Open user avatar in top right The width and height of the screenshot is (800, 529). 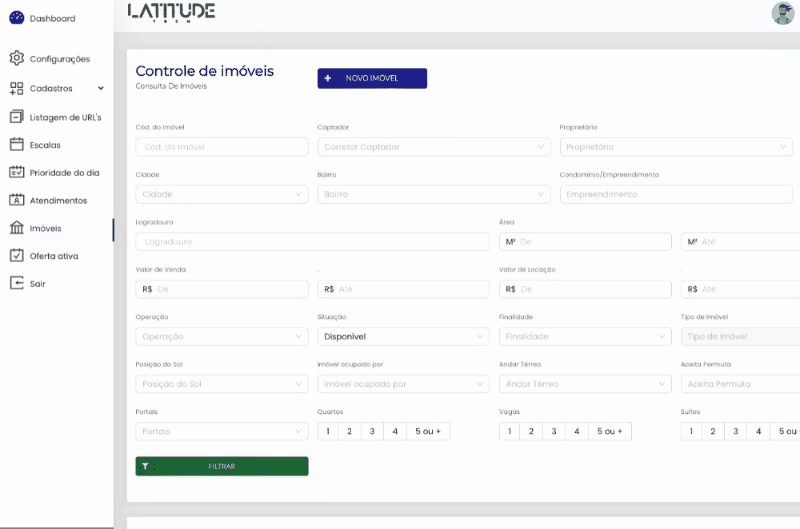point(782,13)
